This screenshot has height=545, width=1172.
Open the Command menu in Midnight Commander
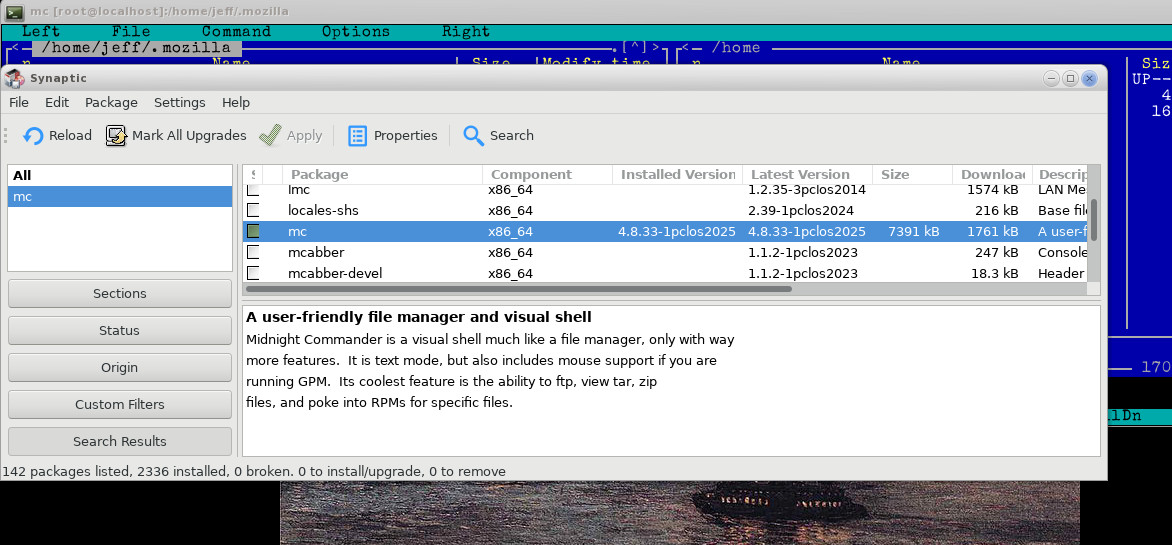click(236, 31)
